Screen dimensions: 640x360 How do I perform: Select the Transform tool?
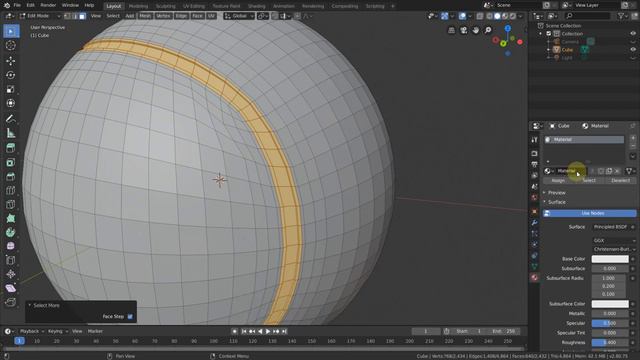(11, 104)
